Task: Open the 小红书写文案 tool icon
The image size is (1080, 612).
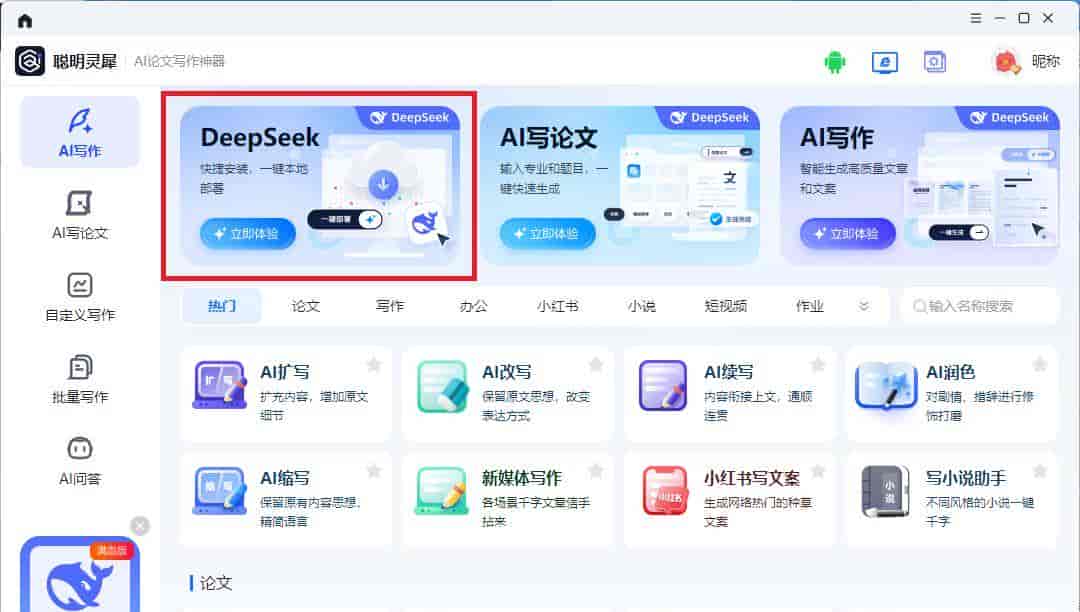Action: coord(664,491)
